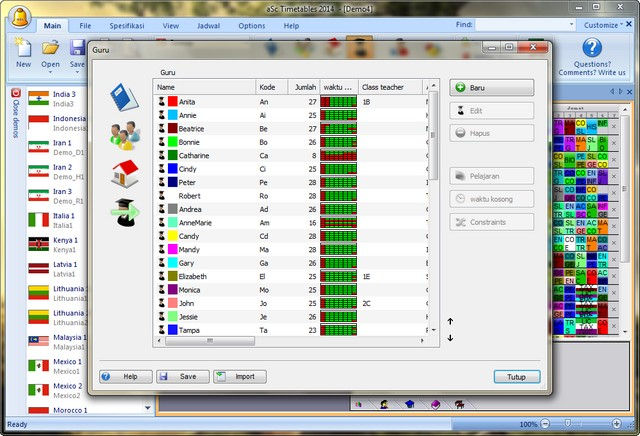Screen dimensions: 640x436
Task: Click the Import button
Action: pyautogui.click(x=240, y=376)
